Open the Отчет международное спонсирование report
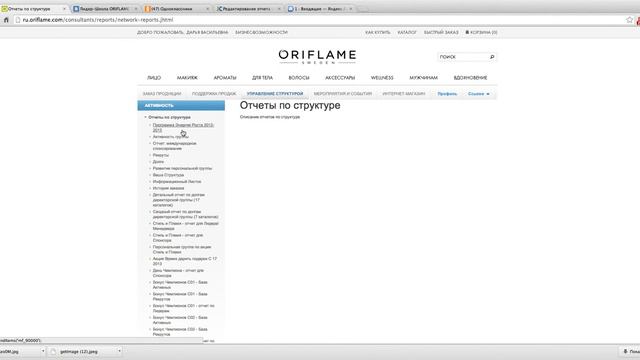 point(174,146)
